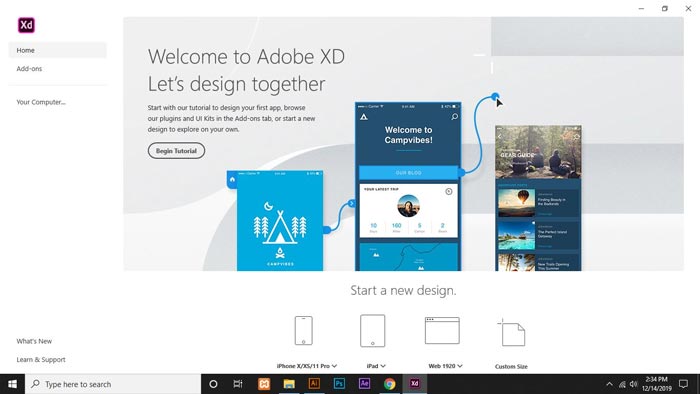Click the Custom Size label
The height and width of the screenshot is (394, 700).
[511, 366]
